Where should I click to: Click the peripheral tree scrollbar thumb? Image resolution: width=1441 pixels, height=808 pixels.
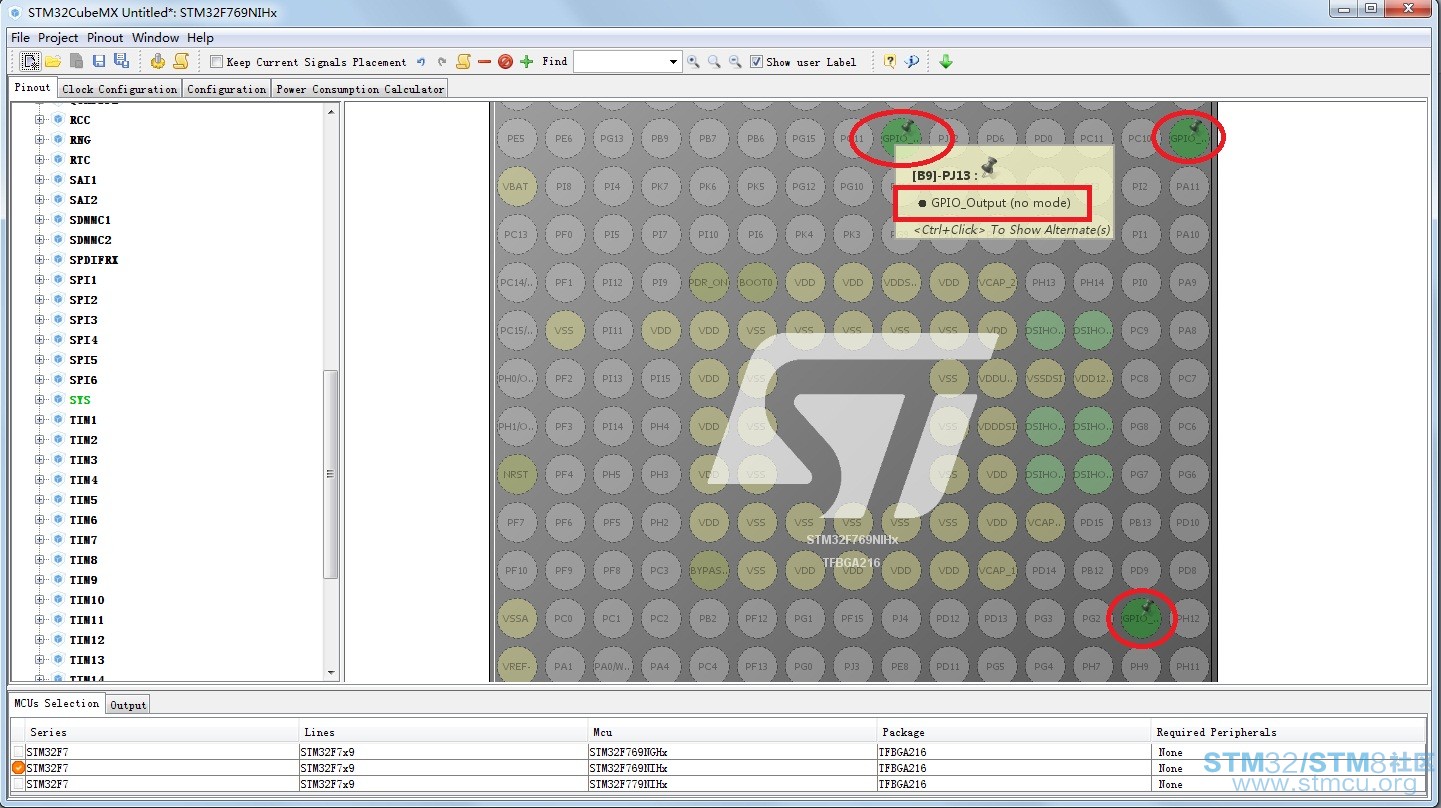pos(330,474)
